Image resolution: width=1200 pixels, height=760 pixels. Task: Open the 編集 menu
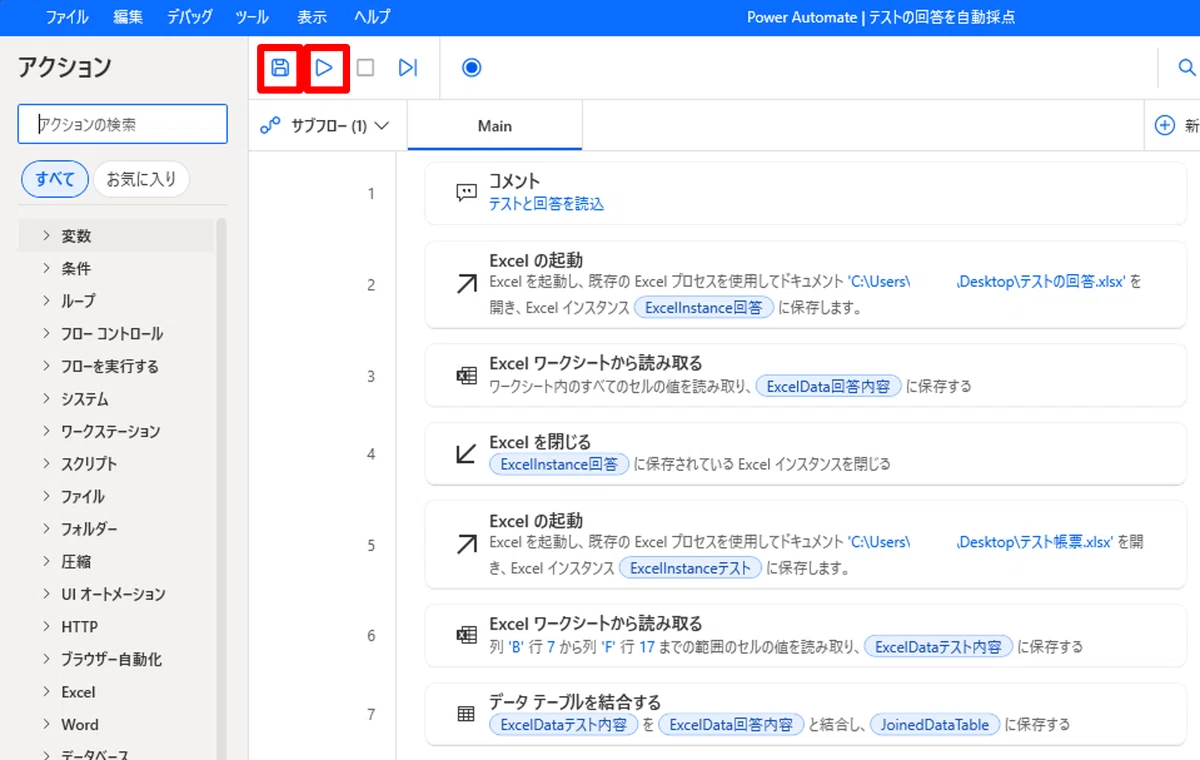pos(128,17)
